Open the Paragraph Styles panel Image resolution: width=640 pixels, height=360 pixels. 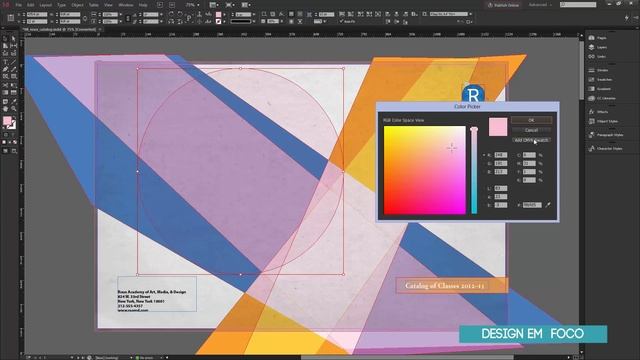[606, 135]
